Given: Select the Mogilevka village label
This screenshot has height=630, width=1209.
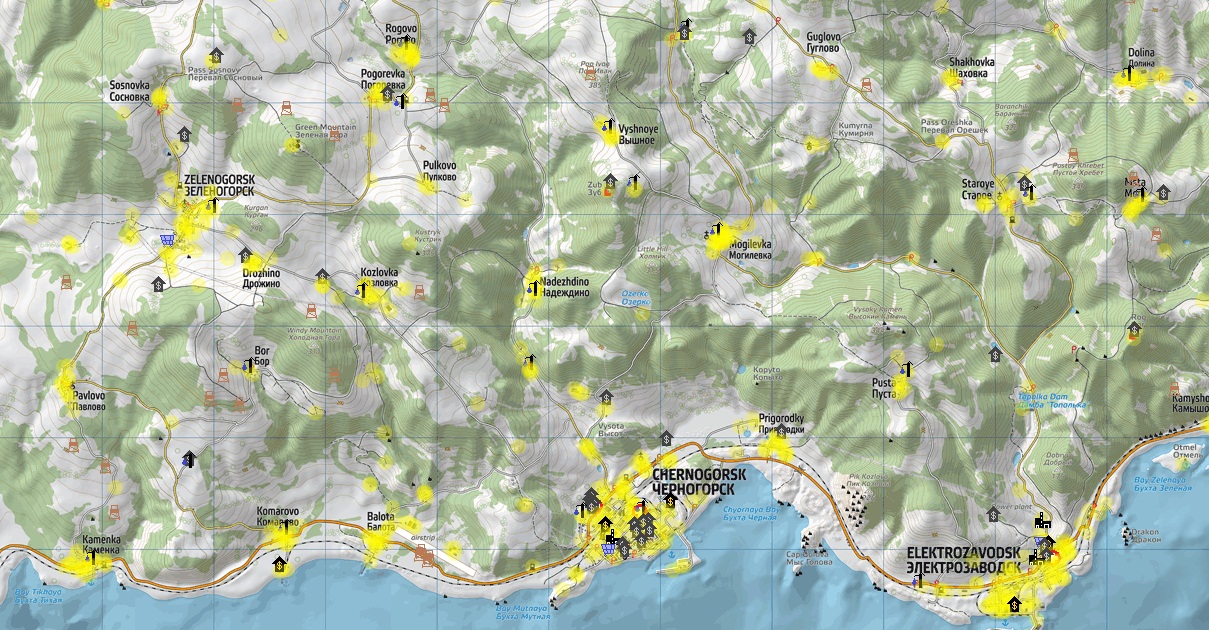Looking at the screenshot, I should [750, 249].
